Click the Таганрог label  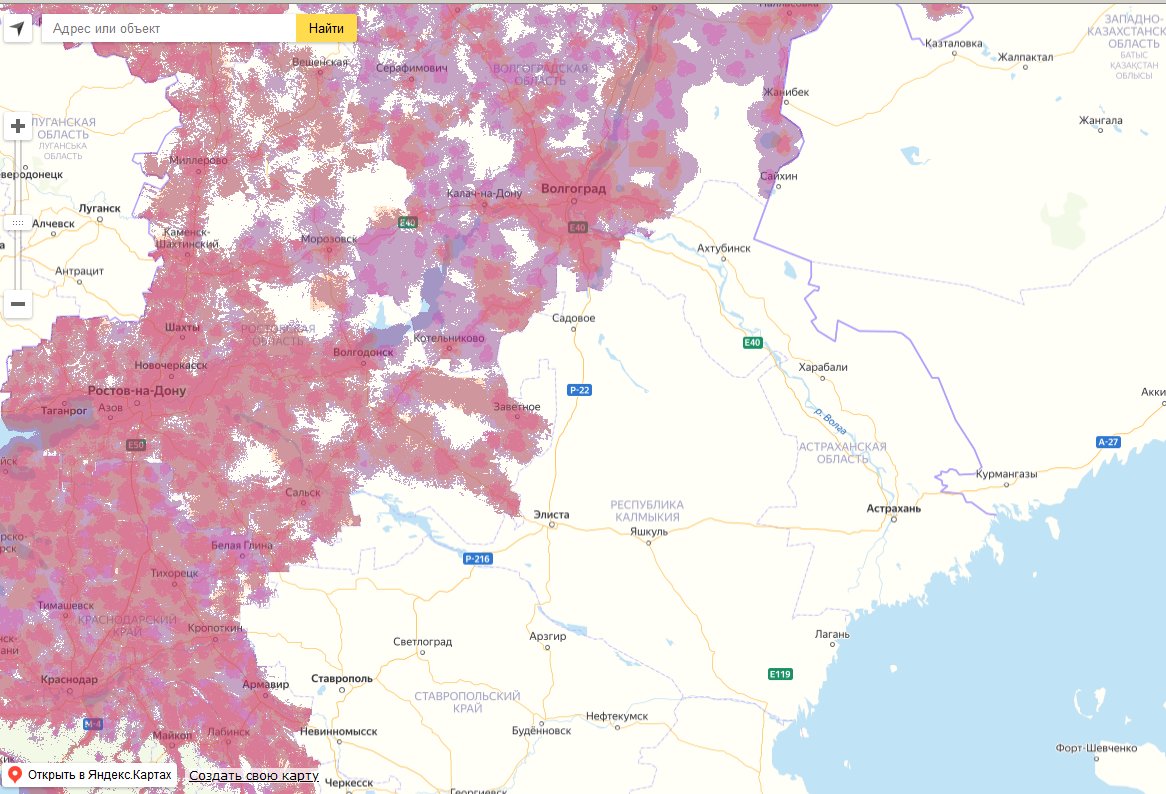point(64,410)
